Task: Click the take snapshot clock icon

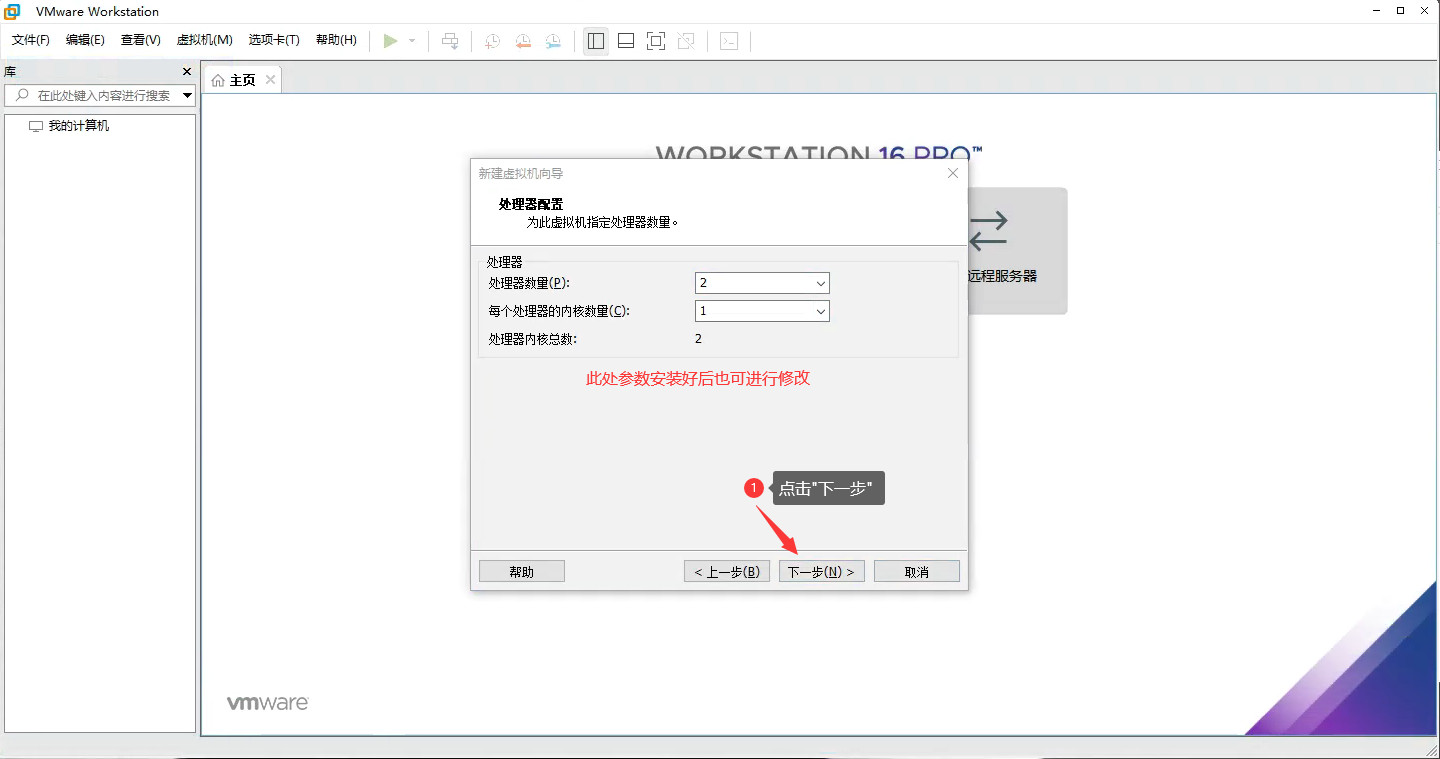Action: (x=492, y=41)
